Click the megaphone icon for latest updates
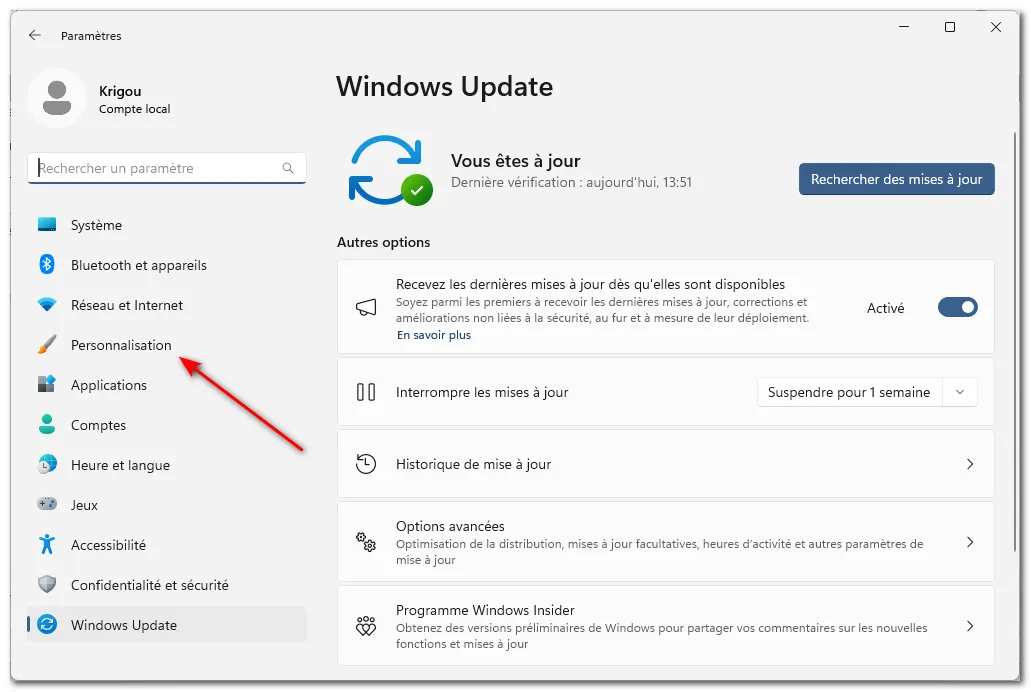The width and height of the screenshot is (1031, 692). 366,307
